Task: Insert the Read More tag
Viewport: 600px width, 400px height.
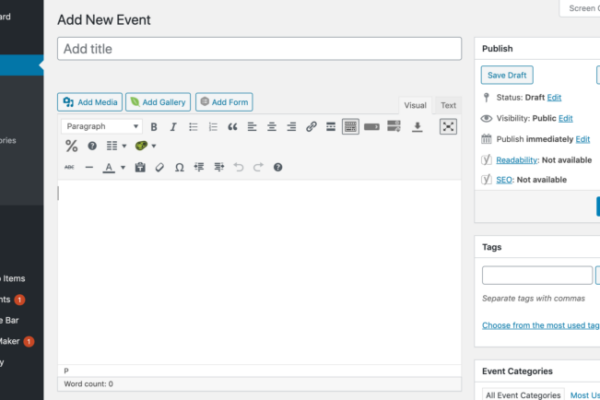Action: point(331,127)
